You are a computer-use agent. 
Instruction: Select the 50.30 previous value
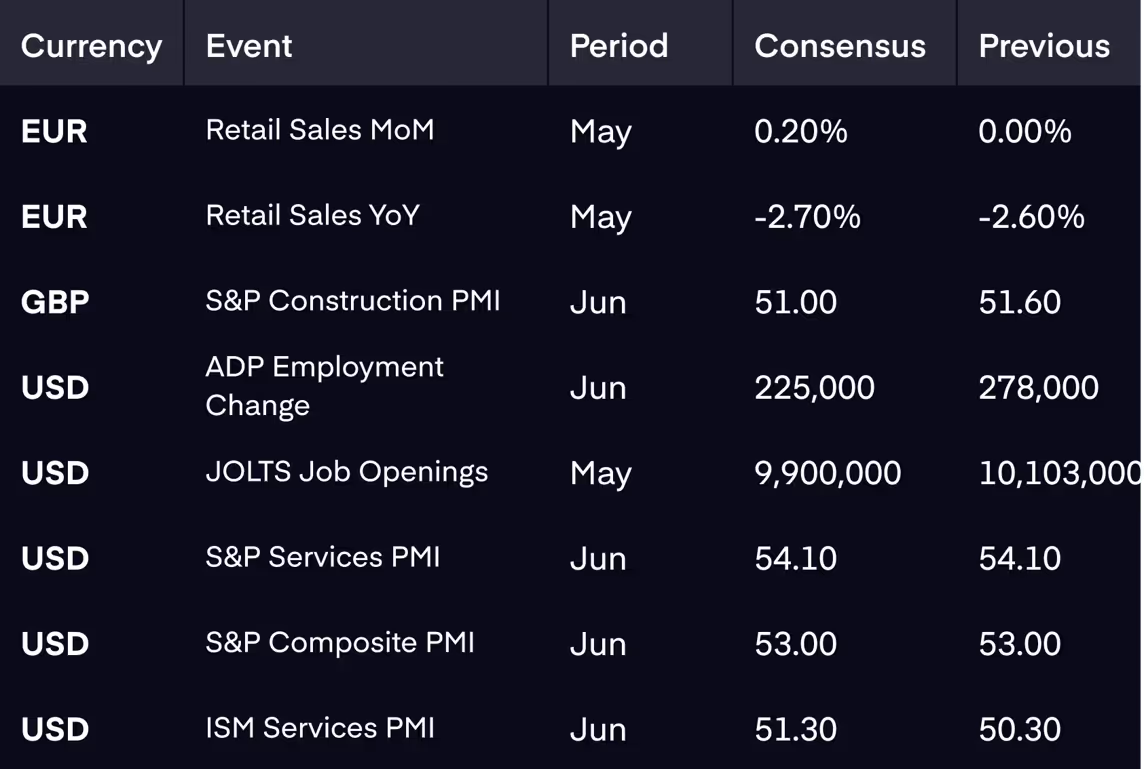tap(1019, 729)
